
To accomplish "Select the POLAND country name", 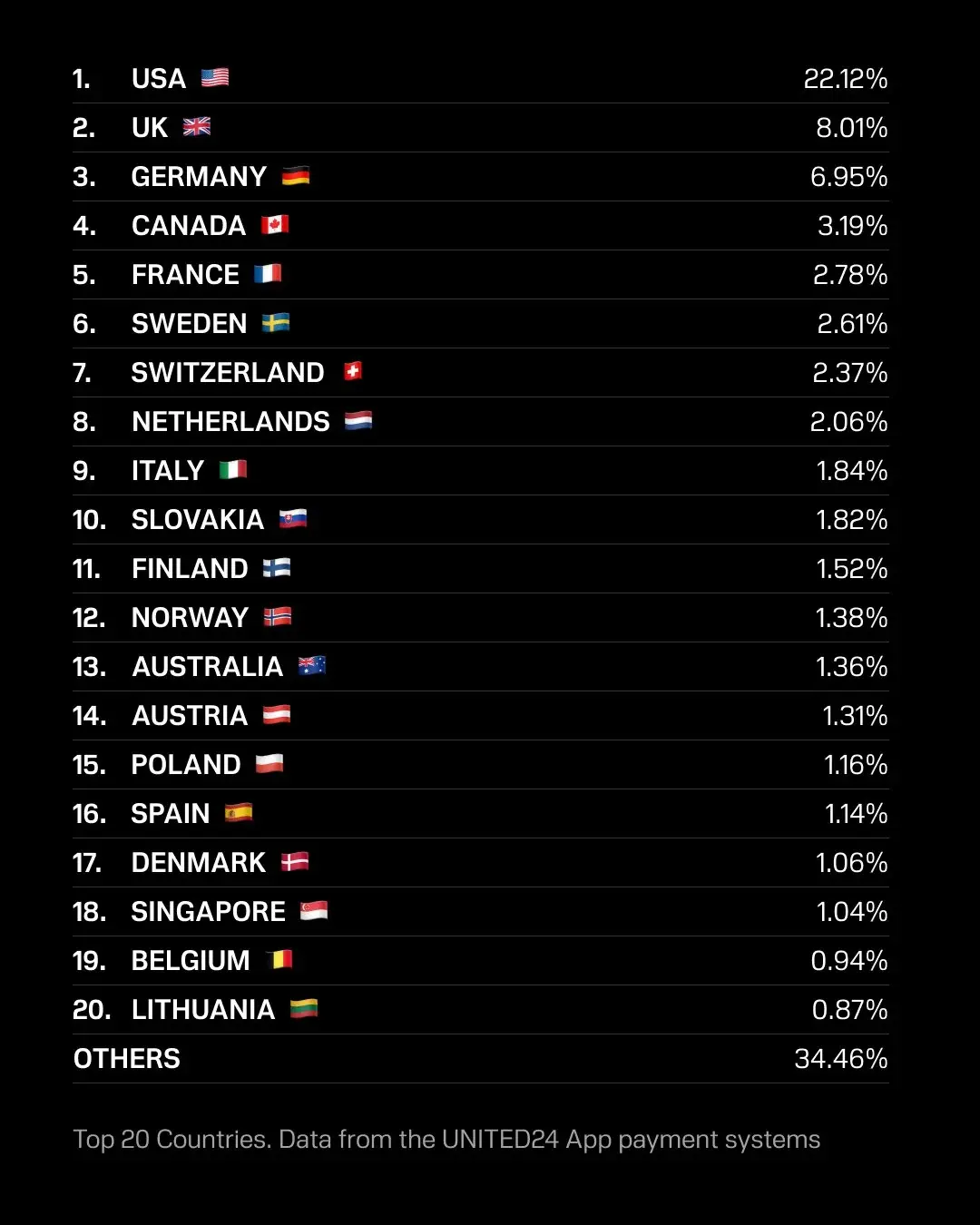I will pyautogui.click(x=186, y=764).
